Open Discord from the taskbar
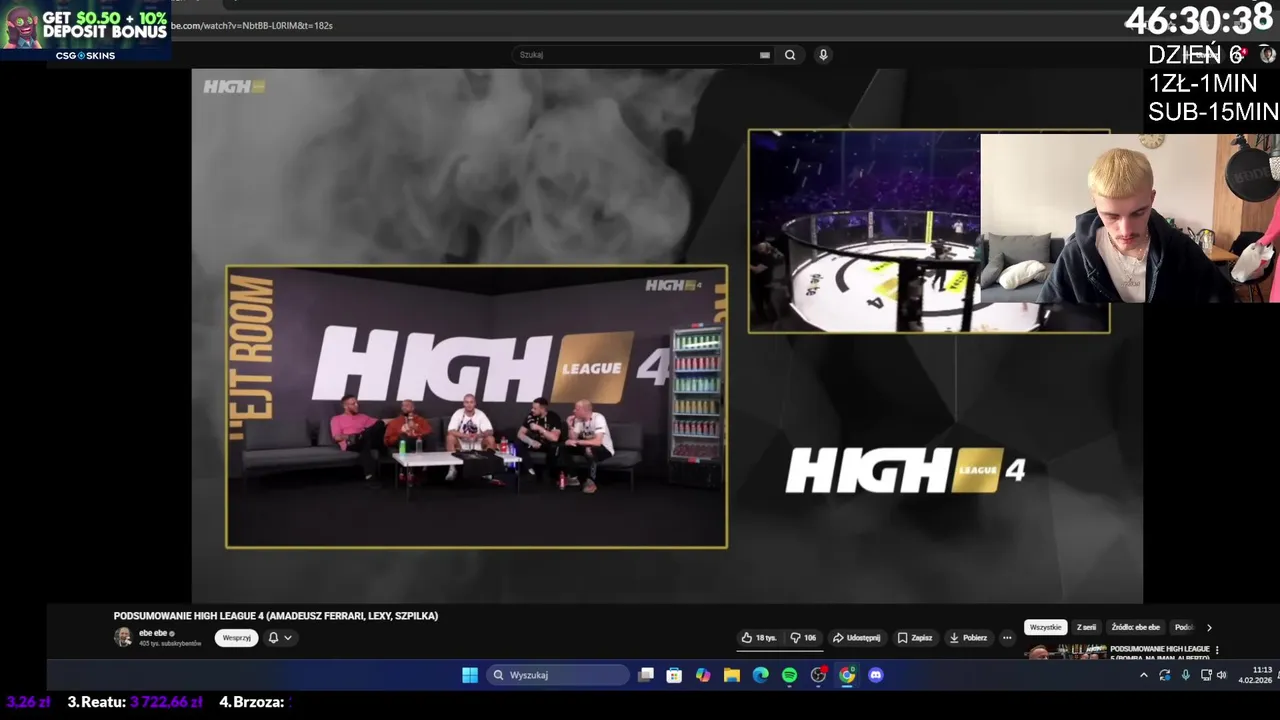This screenshot has height=720, width=1280. pyautogui.click(x=876, y=675)
